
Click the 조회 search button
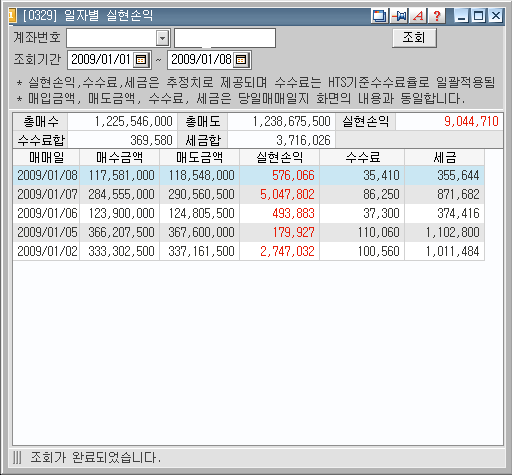[x=414, y=38]
